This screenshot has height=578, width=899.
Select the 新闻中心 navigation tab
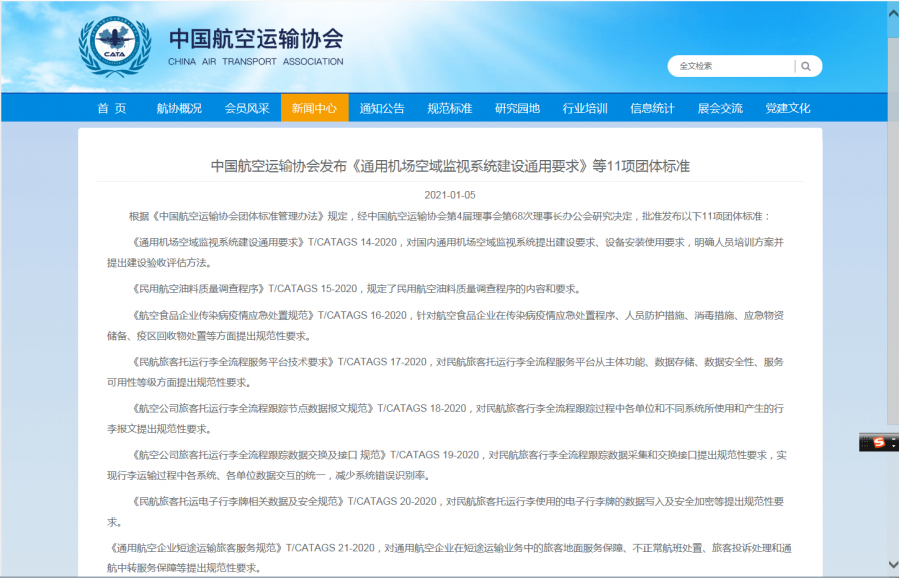click(x=313, y=107)
